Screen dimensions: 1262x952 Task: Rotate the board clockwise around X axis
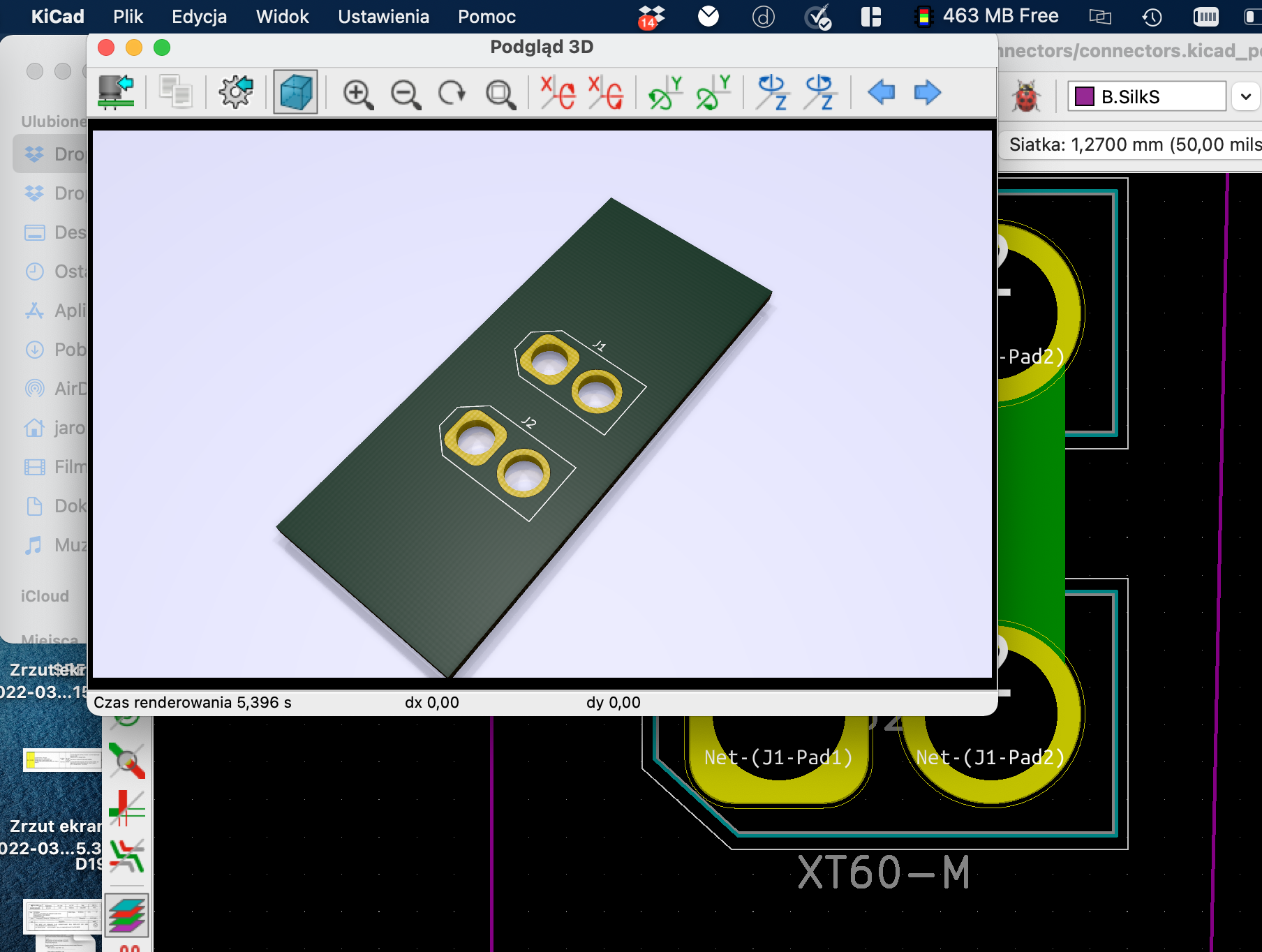[558, 93]
